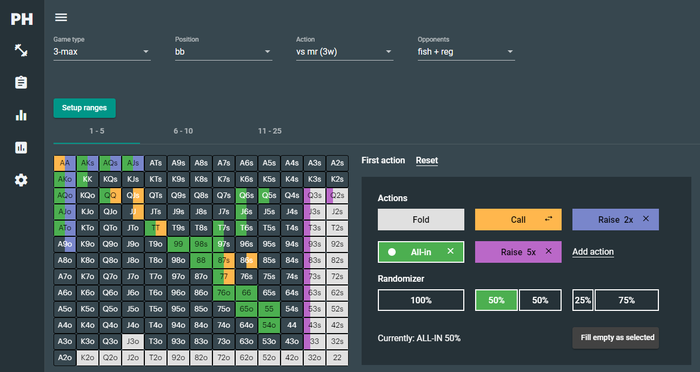This screenshot has height=372, width=700.
Task: Select the 25% randomizer segment
Action: coord(583,300)
